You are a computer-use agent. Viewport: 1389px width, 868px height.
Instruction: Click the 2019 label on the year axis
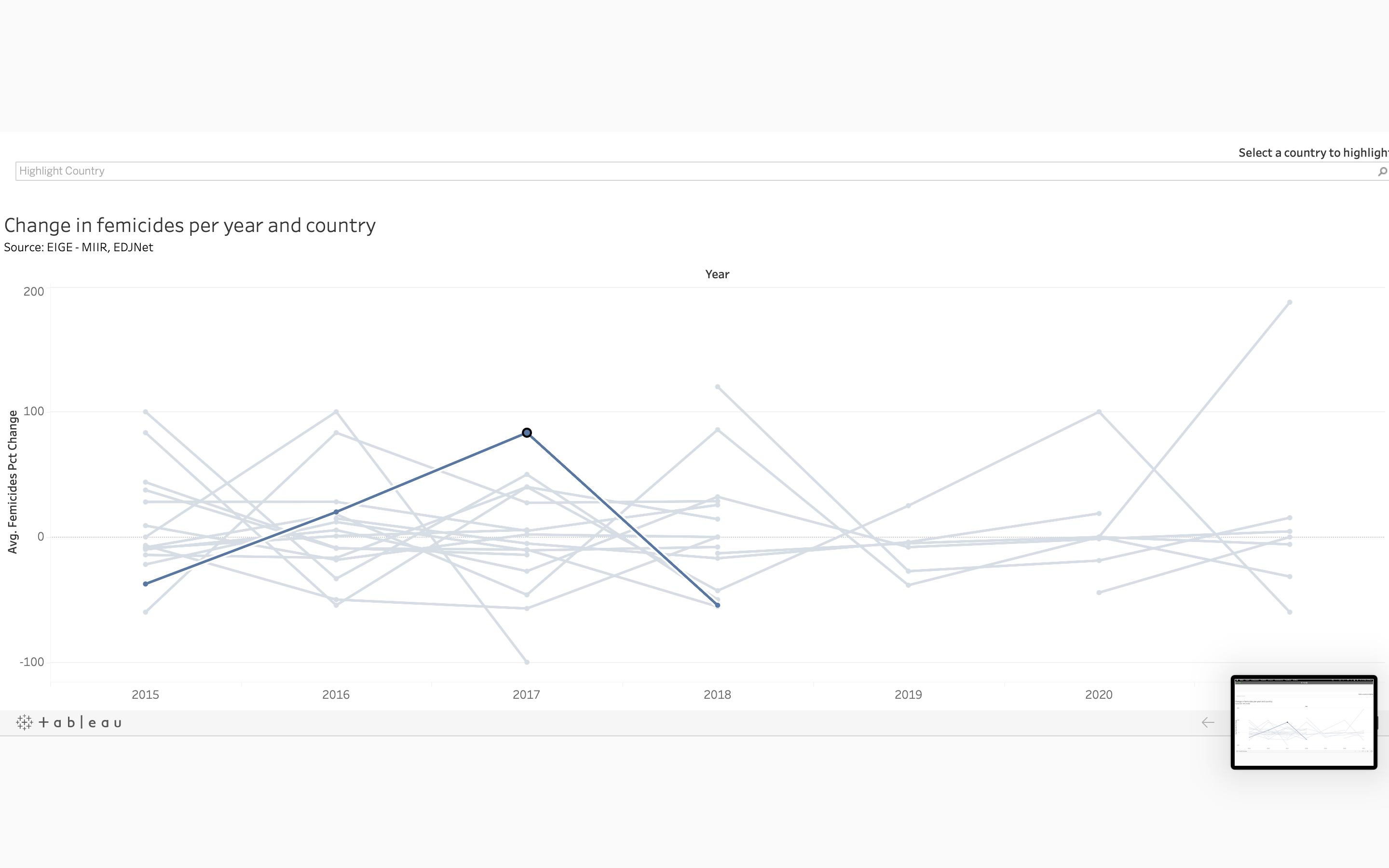(x=908, y=694)
